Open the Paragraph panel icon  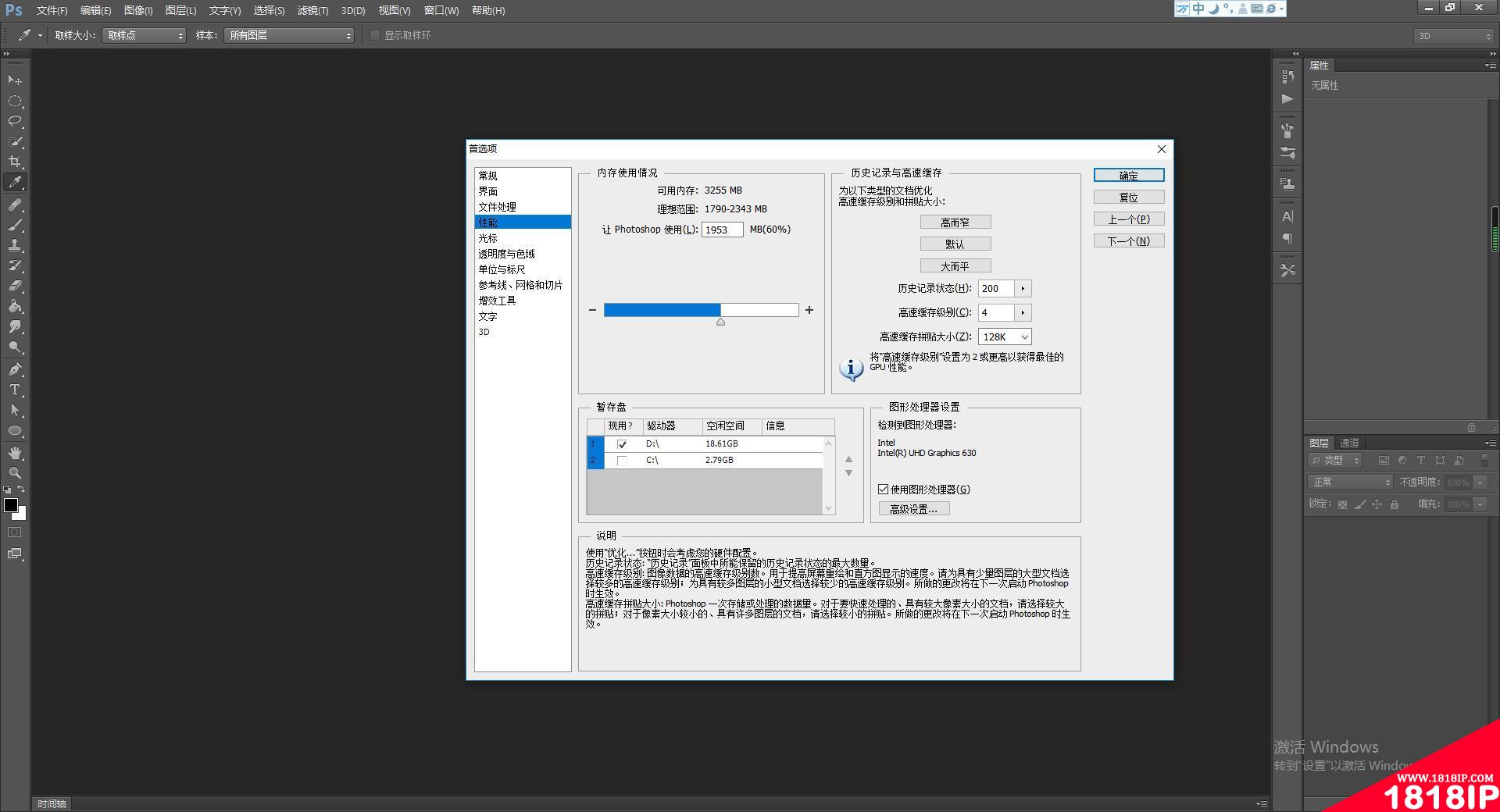1287,239
